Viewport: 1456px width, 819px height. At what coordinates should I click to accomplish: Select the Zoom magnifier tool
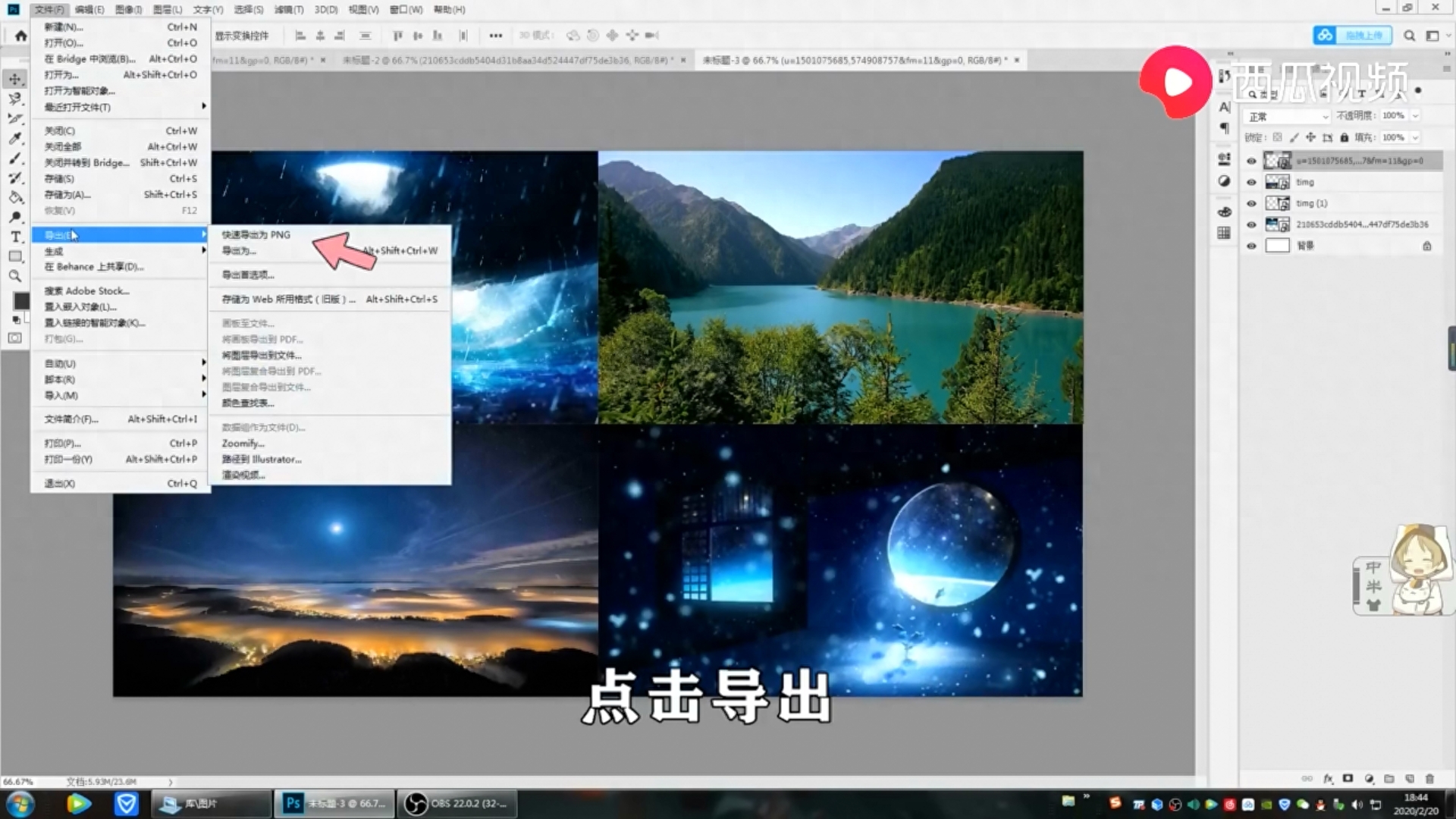click(15, 276)
